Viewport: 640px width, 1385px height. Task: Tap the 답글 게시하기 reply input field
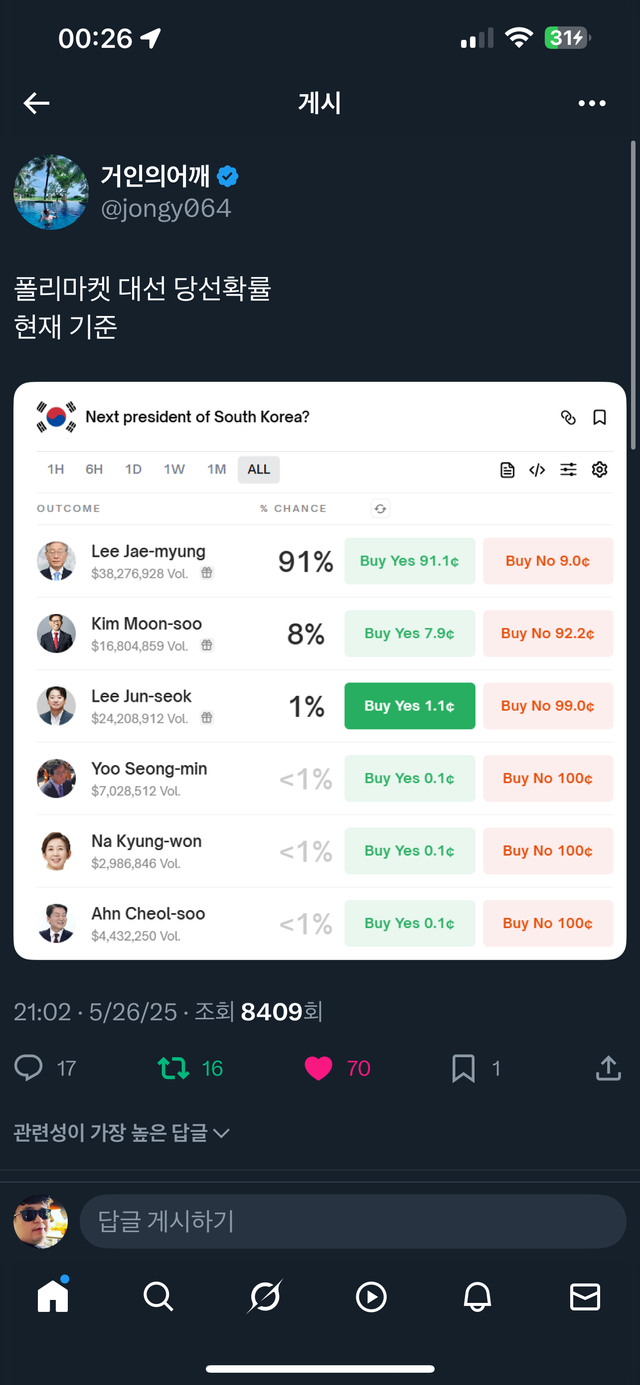pyautogui.click(x=353, y=1221)
